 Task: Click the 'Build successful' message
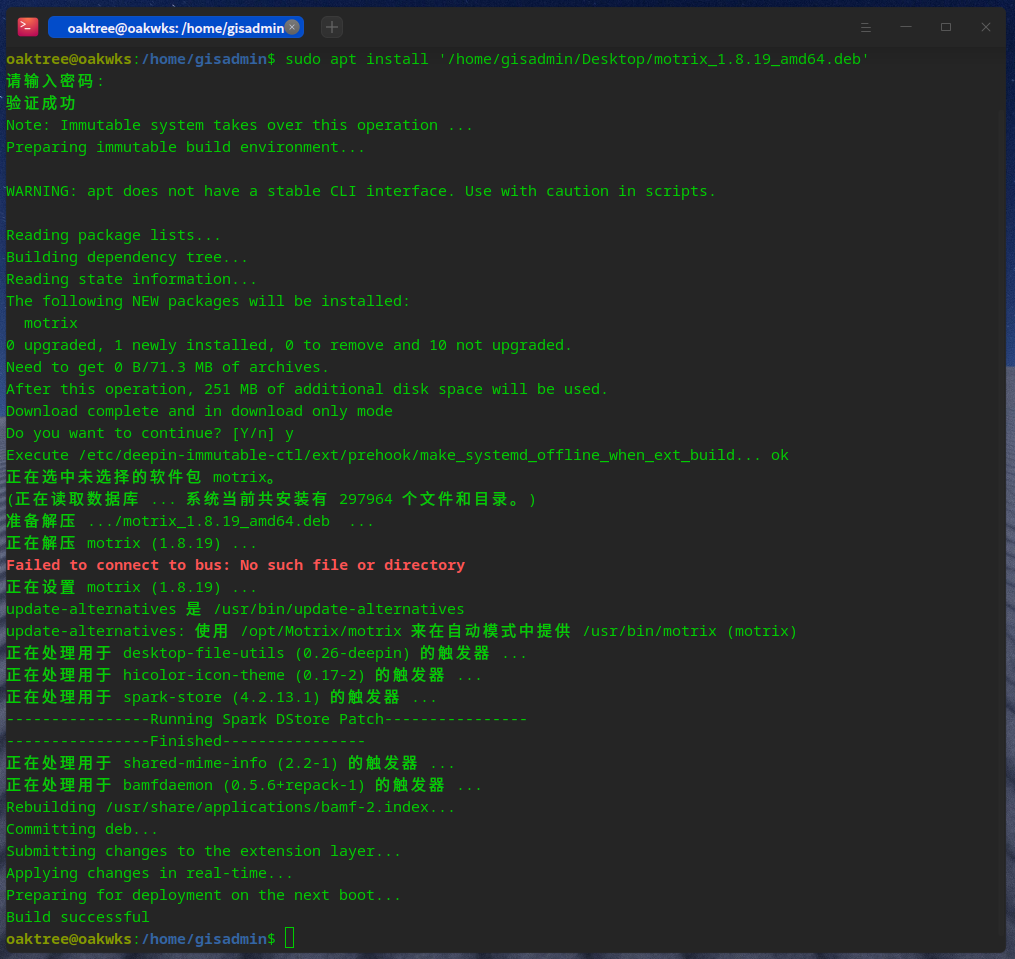tap(77, 916)
